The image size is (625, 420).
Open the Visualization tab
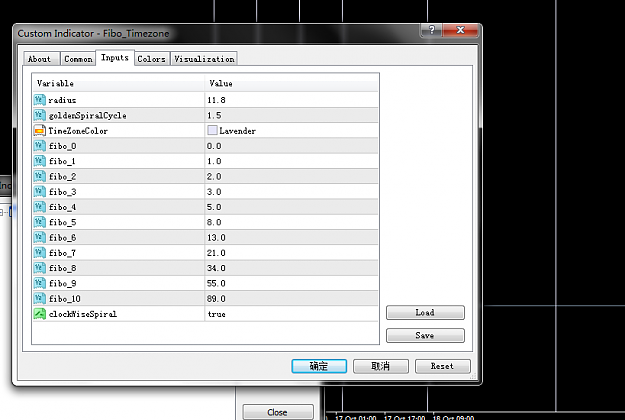pyautogui.click(x=204, y=59)
